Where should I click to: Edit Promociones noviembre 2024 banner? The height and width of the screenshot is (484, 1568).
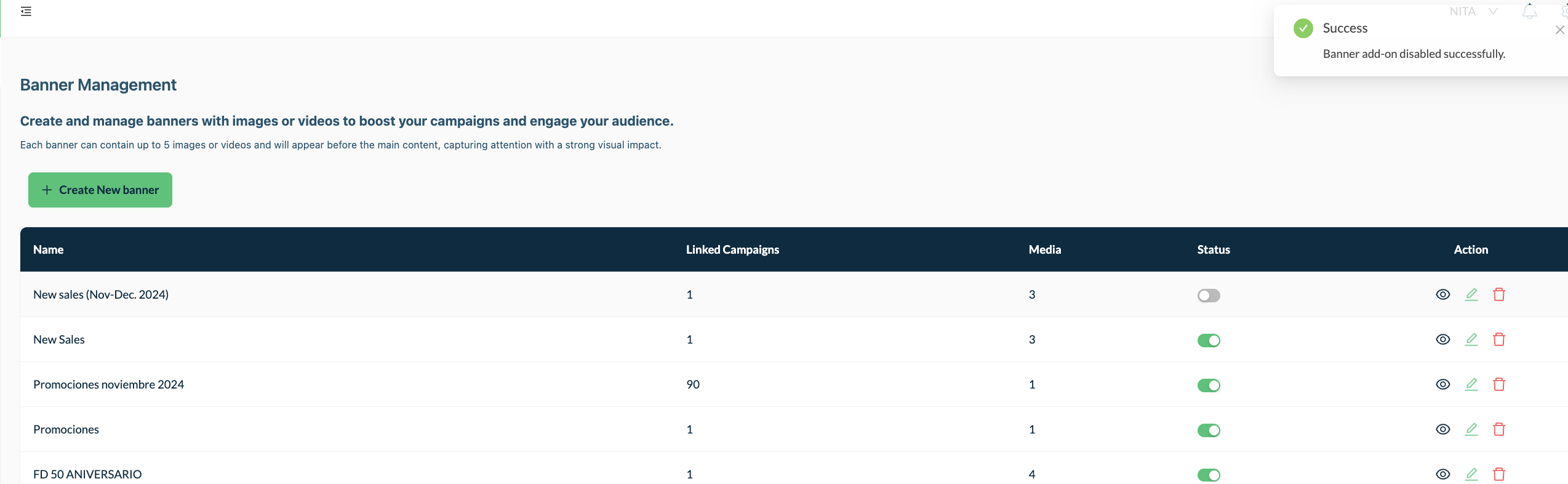click(x=1471, y=384)
